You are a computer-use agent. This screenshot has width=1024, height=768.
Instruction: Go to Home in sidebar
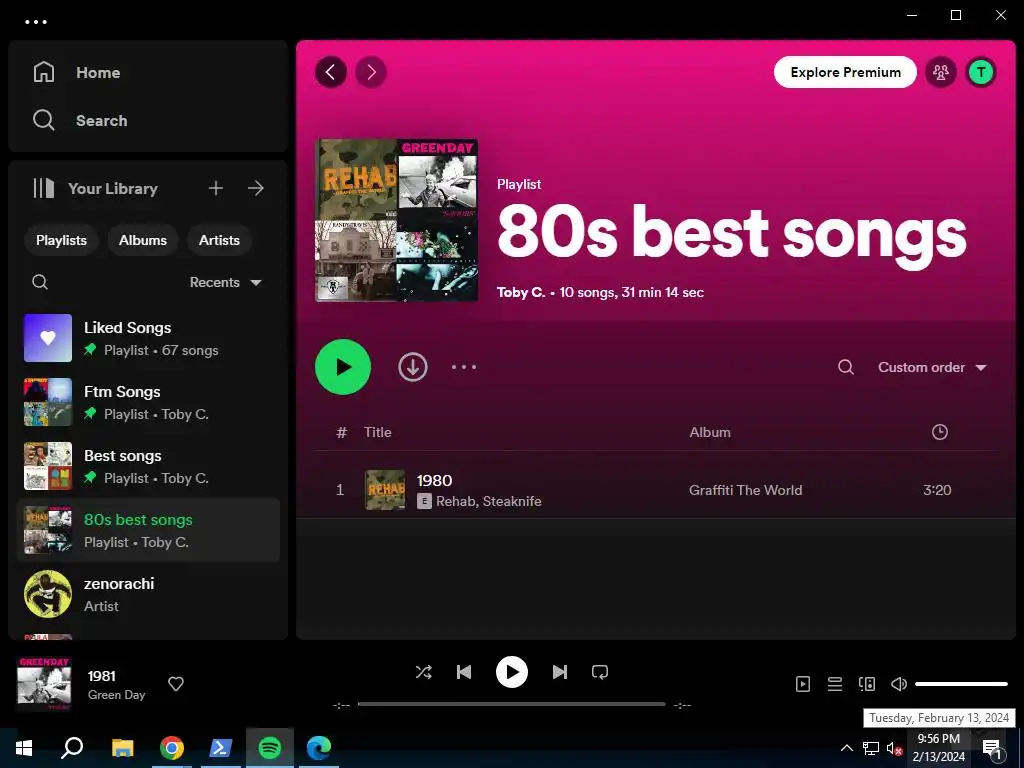pyautogui.click(x=77, y=72)
